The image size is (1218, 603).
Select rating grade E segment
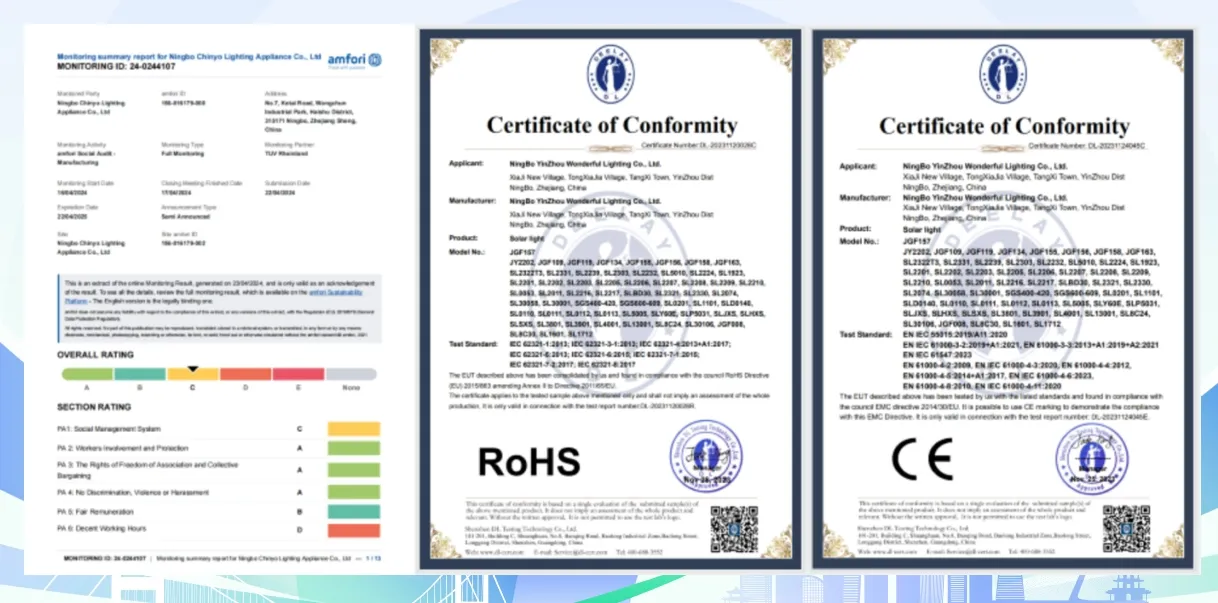[x=298, y=374]
